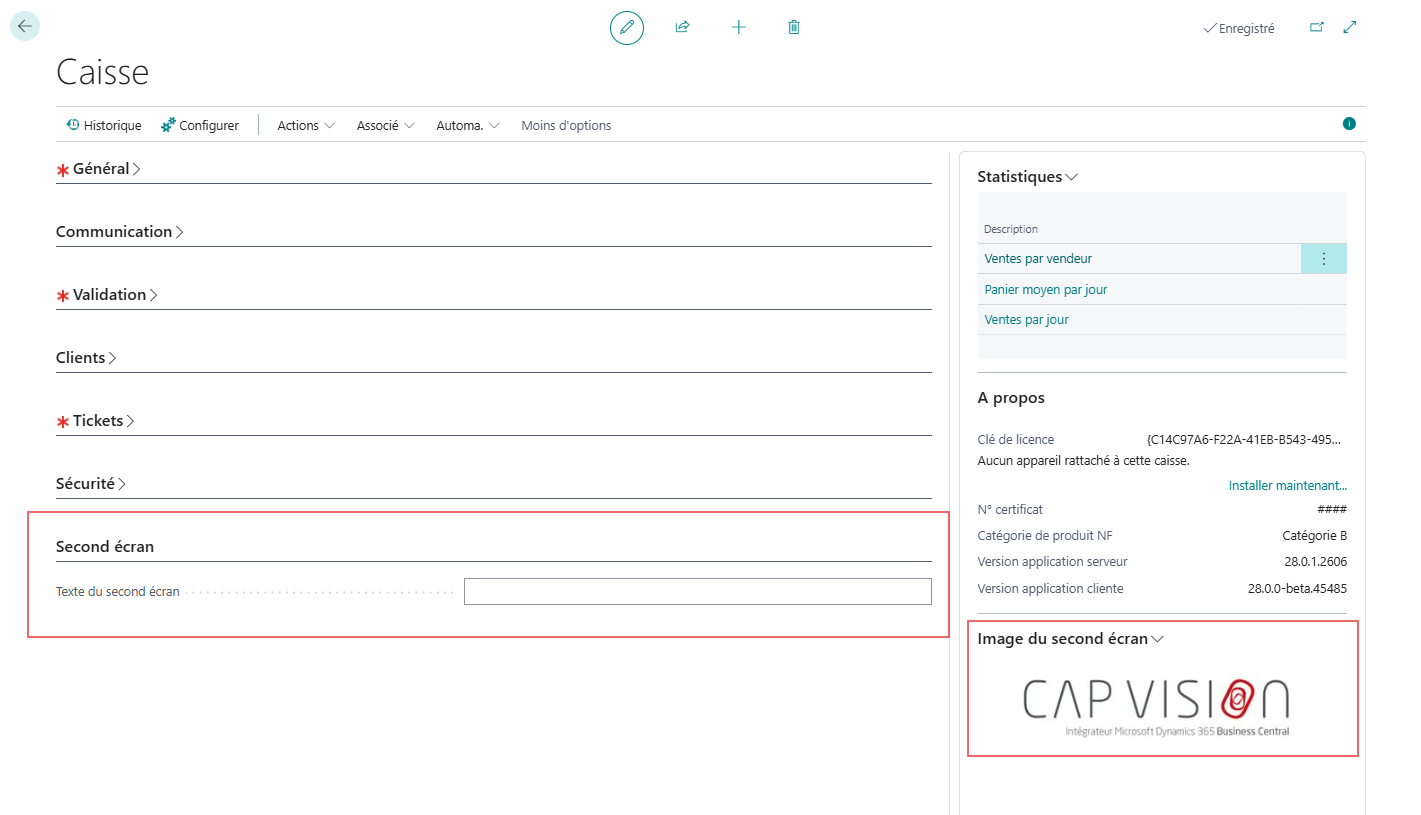This screenshot has width=1421, height=815.
Task: Click the Texte du second écran field
Action: (698, 592)
